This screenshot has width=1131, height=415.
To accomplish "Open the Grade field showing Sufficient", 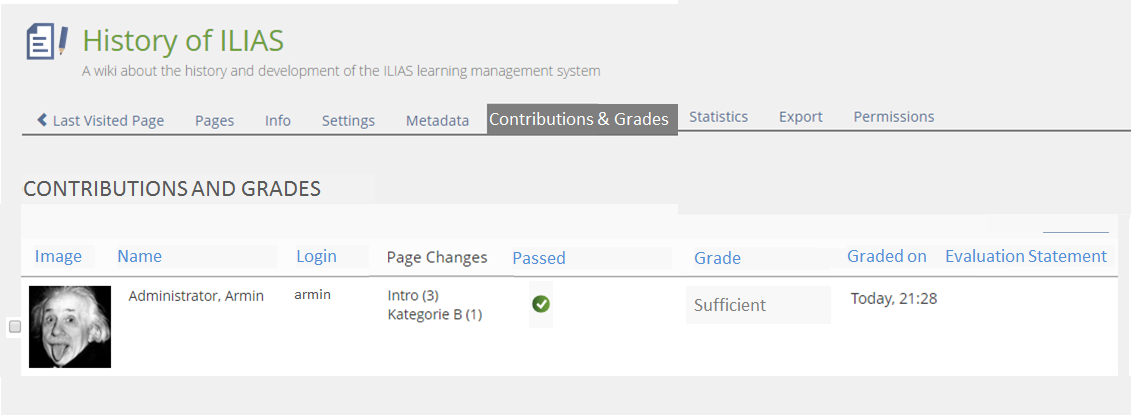I will 758,305.
